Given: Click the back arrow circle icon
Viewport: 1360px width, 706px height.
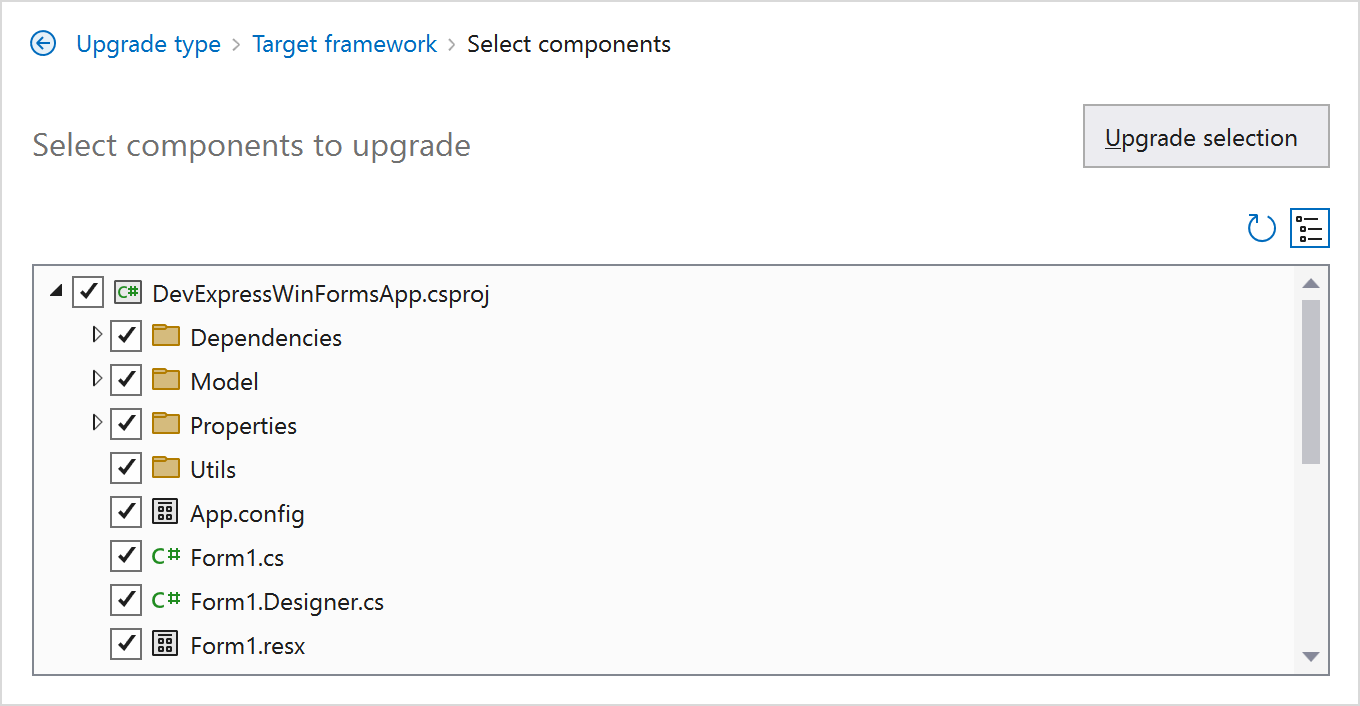Looking at the screenshot, I should (x=43, y=44).
